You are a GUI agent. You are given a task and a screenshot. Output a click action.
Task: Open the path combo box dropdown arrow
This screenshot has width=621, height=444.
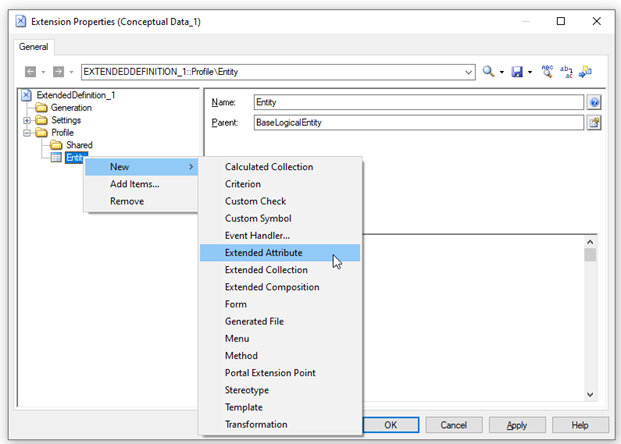click(x=469, y=72)
